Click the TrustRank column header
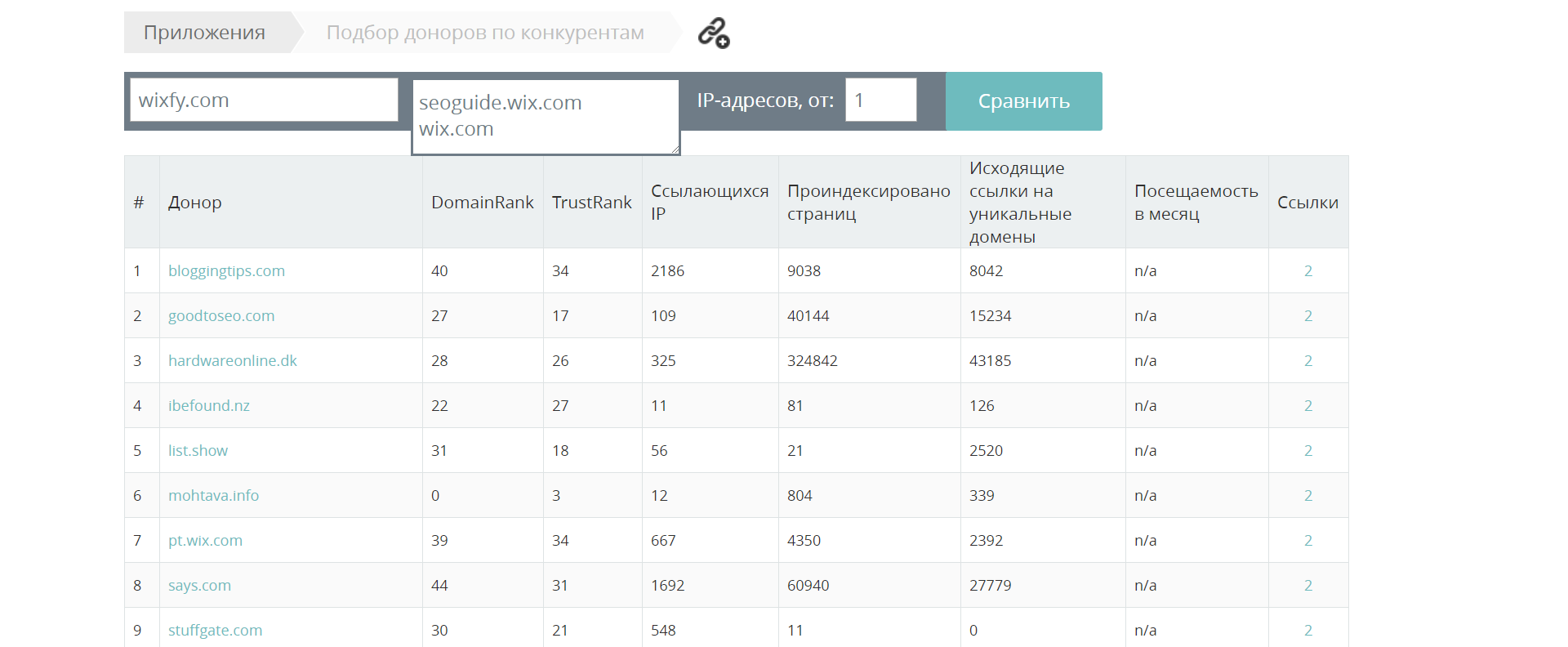Image resolution: width=1568 pixels, height=647 pixels. 592,203
